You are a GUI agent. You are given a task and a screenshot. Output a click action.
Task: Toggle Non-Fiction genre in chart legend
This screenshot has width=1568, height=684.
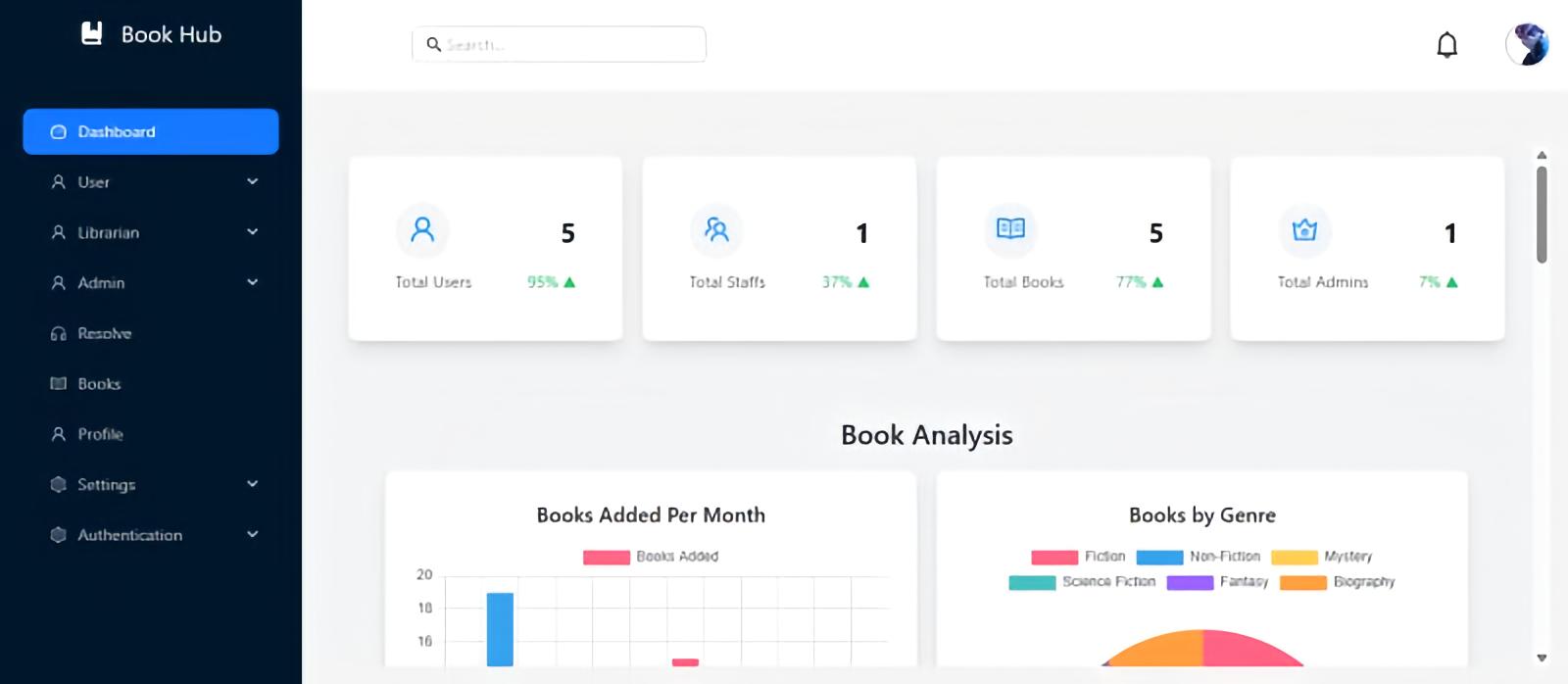tap(1198, 557)
